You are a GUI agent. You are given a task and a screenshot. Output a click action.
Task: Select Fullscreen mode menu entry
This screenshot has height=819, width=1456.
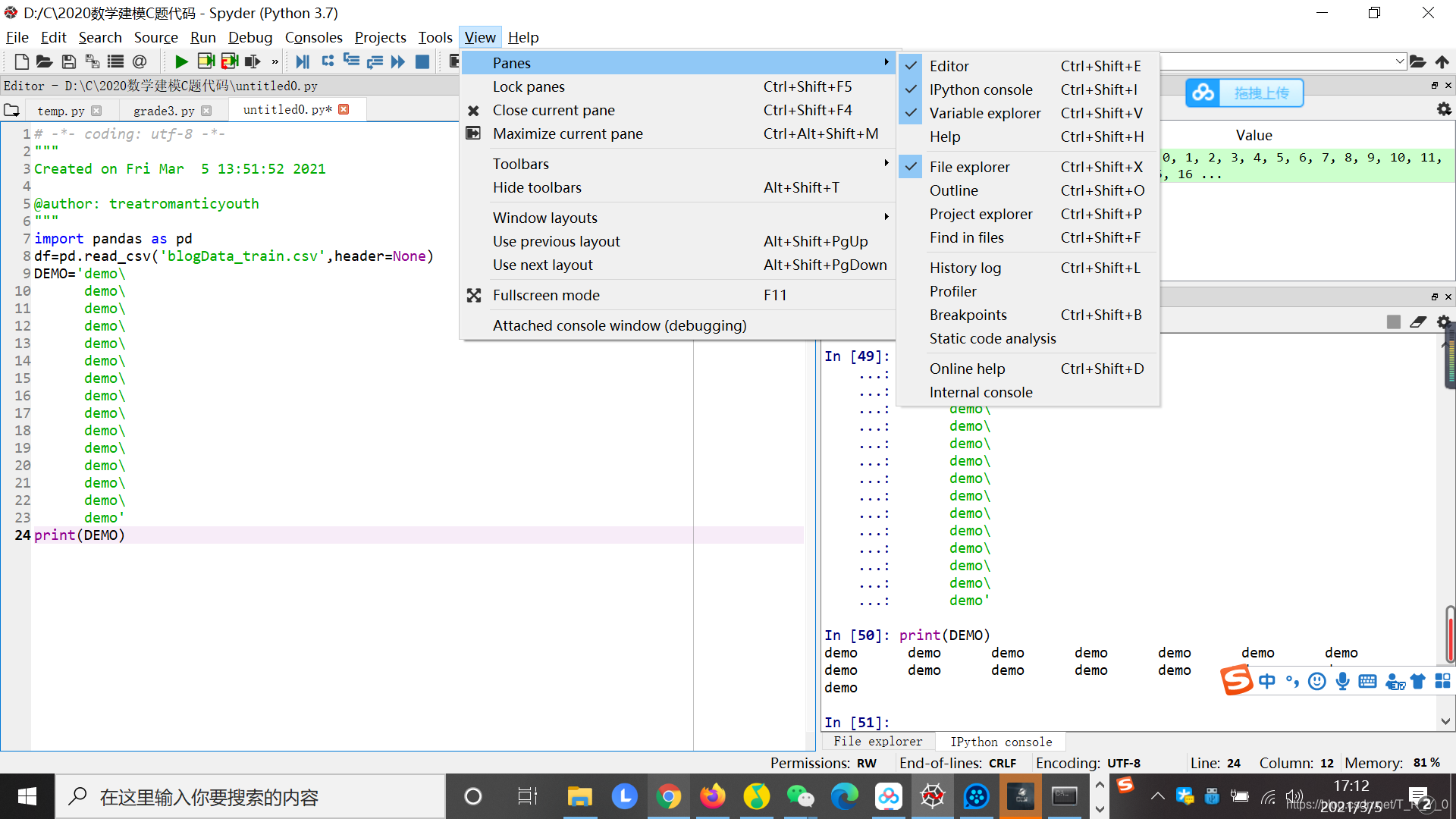click(678, 295)
